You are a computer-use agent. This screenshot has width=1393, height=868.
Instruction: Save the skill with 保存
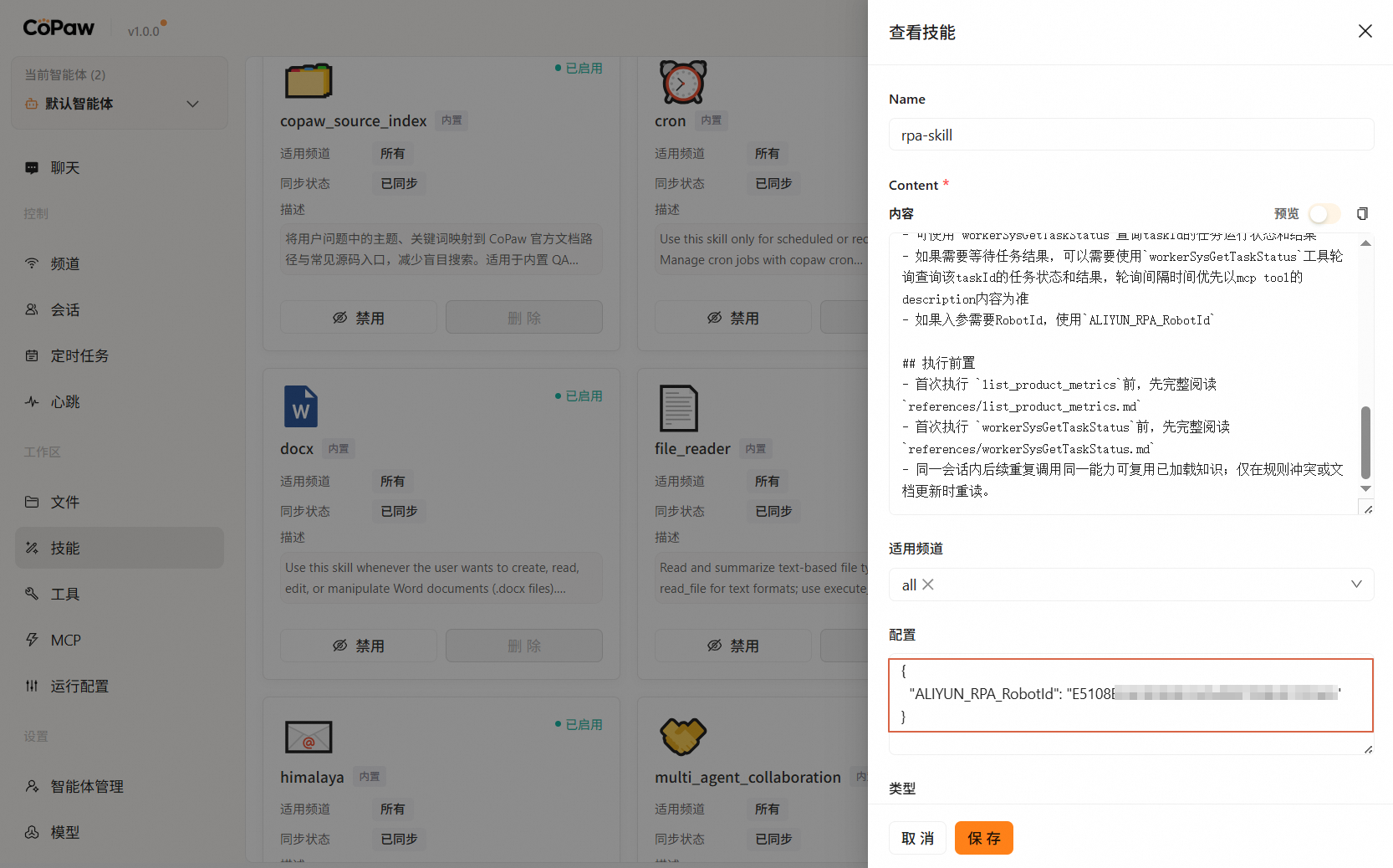click(984, 838)
